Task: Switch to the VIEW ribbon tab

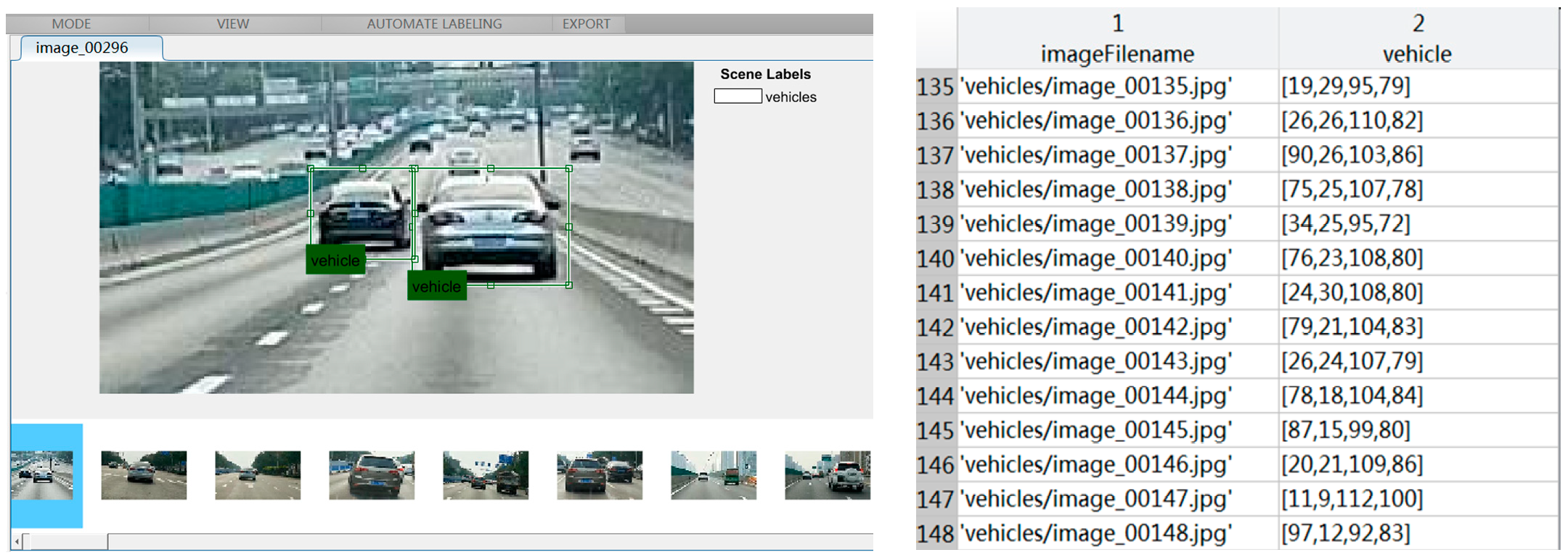Action: (x=232, y=24)
